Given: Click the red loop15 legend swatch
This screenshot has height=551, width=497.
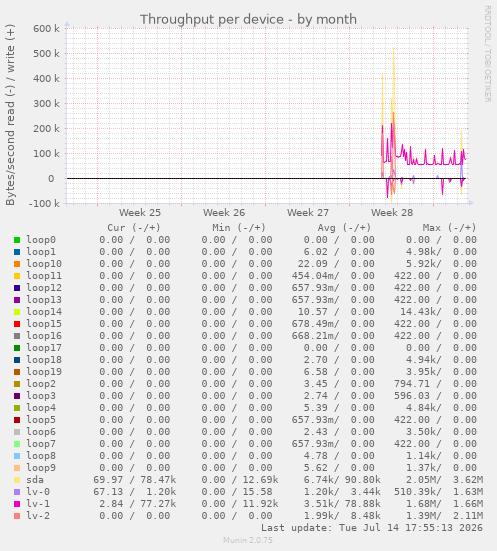Looking at the screenshot, I should 17,324.
